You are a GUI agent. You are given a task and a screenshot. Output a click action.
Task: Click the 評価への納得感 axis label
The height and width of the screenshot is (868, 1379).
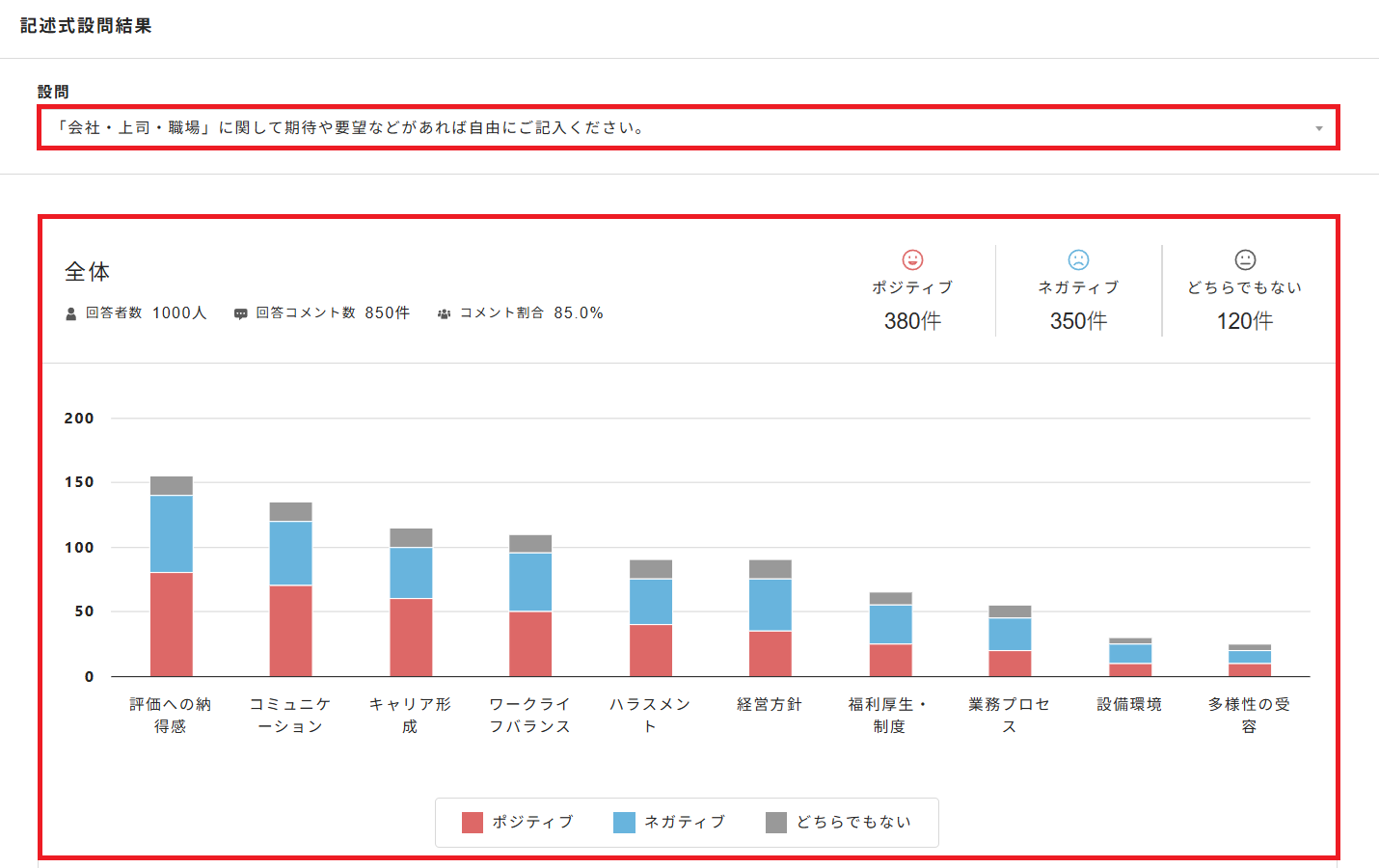pos(171,716)
